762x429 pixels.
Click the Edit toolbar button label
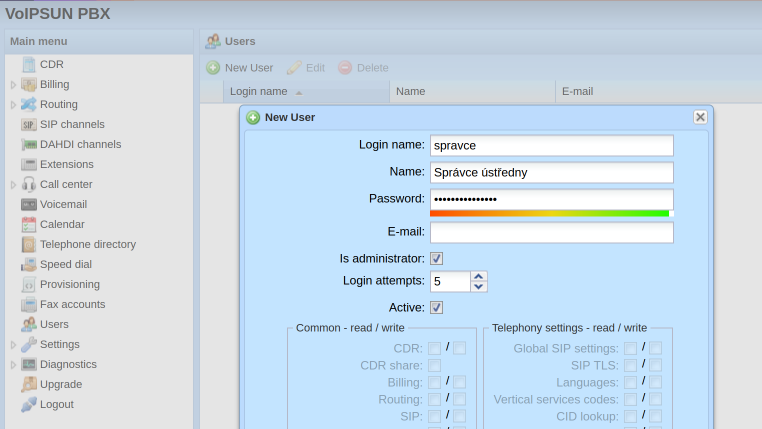coord(315,68)
